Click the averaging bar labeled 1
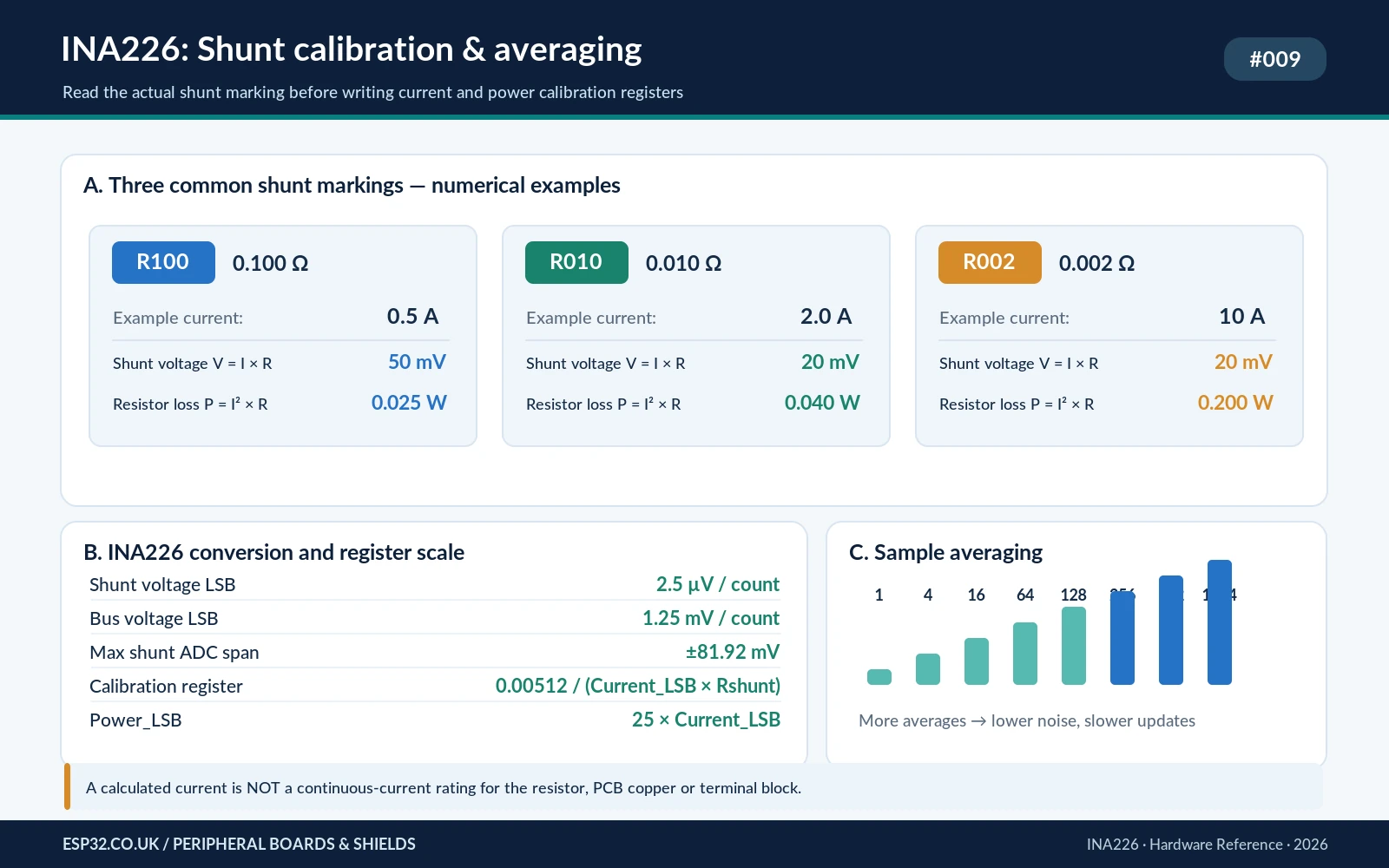This screenshot has width=1389, height=868. coord(879,677)
